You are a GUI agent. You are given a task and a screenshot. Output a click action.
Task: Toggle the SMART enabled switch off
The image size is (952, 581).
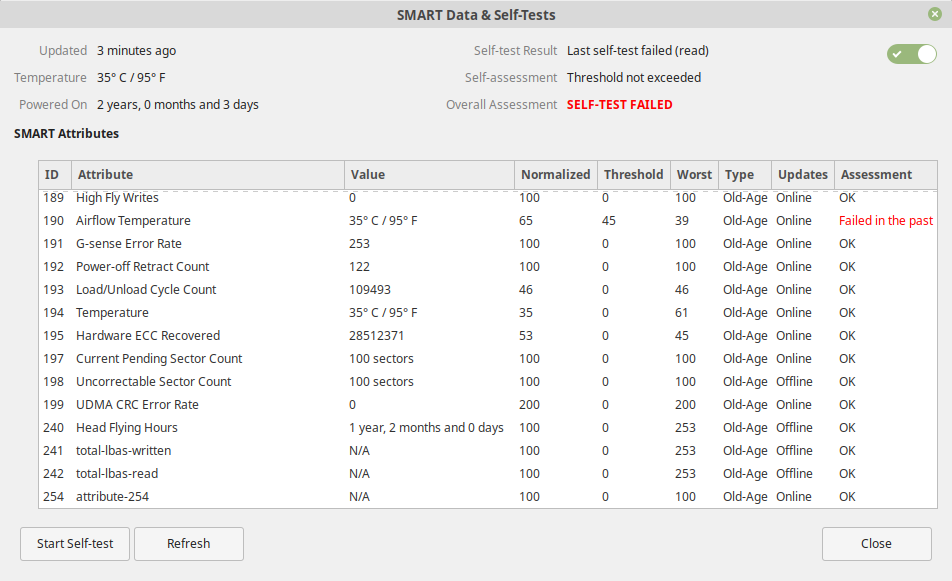point(911,54)
